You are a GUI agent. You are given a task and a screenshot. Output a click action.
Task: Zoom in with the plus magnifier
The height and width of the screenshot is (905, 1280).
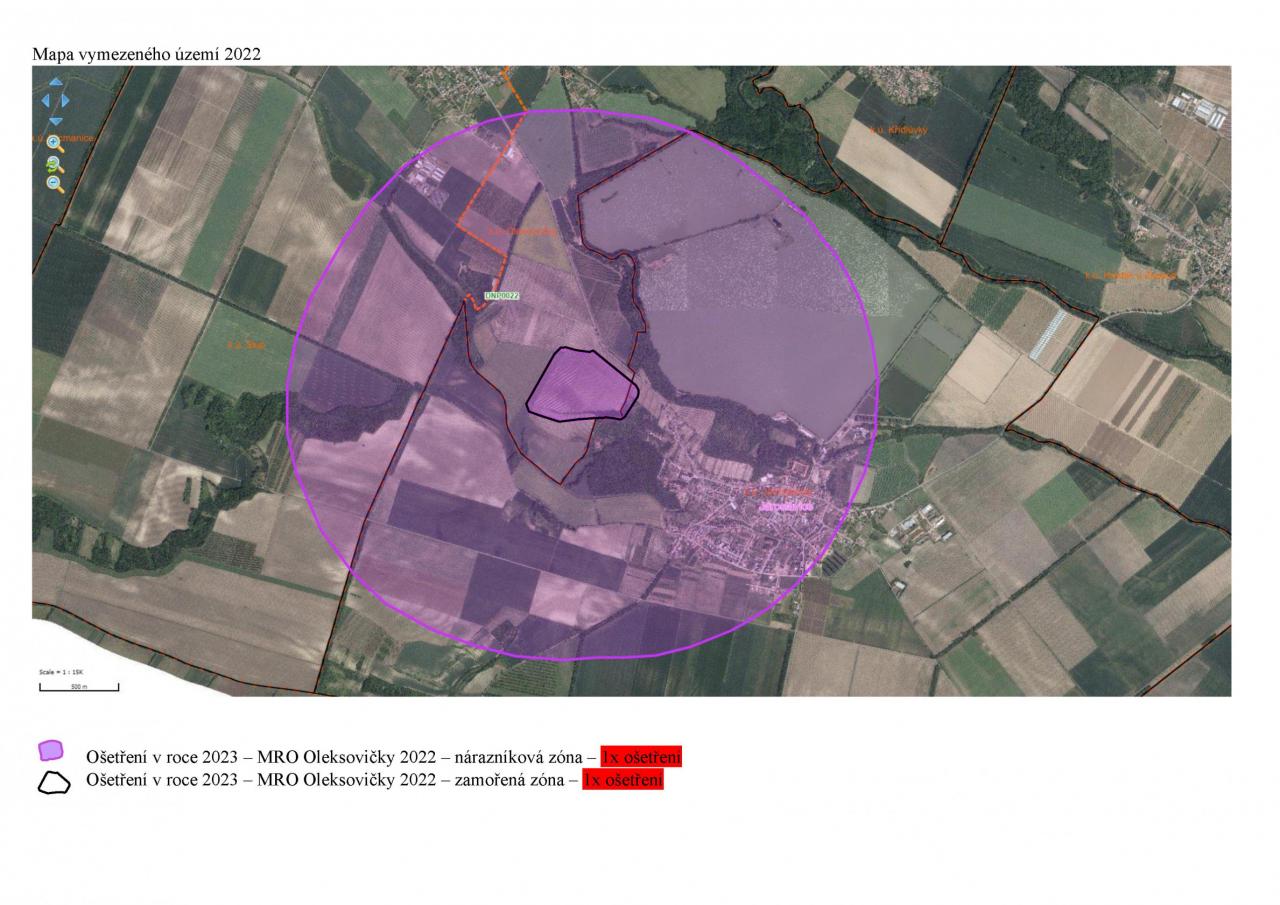[x=55, y=143]
